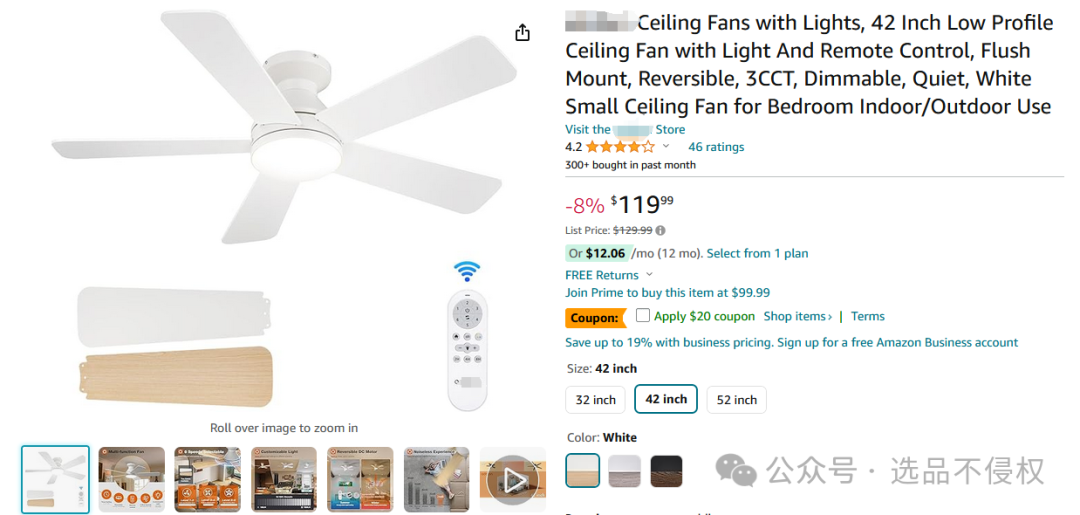Play the product video thumbnail
This screenshot has width=1080, height=515.
coord(513,480)
